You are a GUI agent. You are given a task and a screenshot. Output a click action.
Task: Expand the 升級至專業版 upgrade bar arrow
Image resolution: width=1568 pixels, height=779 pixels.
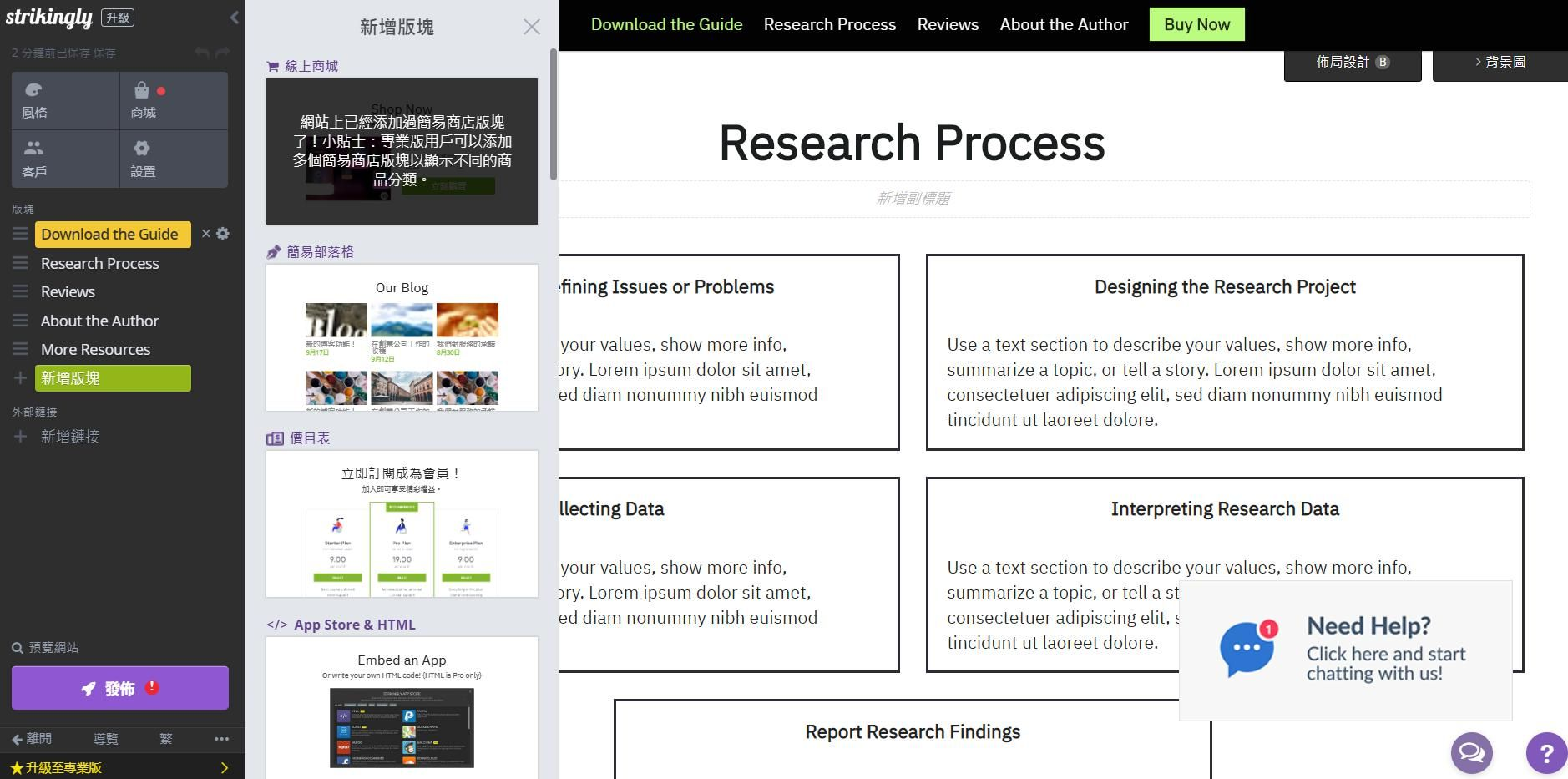coord(224,767)
